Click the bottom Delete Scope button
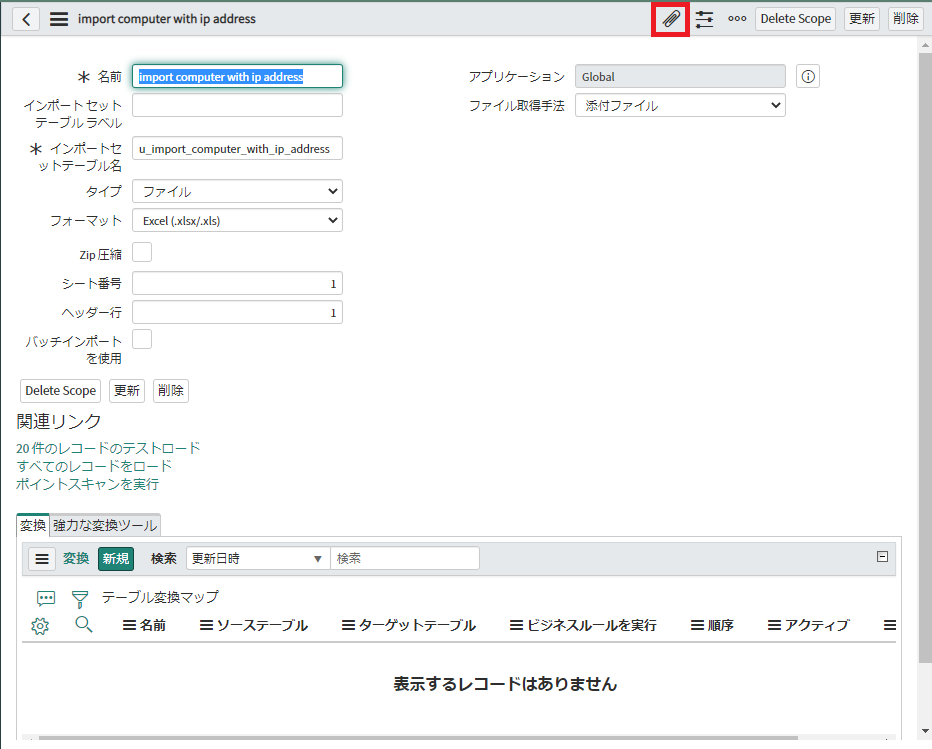The image size is (932, 749). 60,391
